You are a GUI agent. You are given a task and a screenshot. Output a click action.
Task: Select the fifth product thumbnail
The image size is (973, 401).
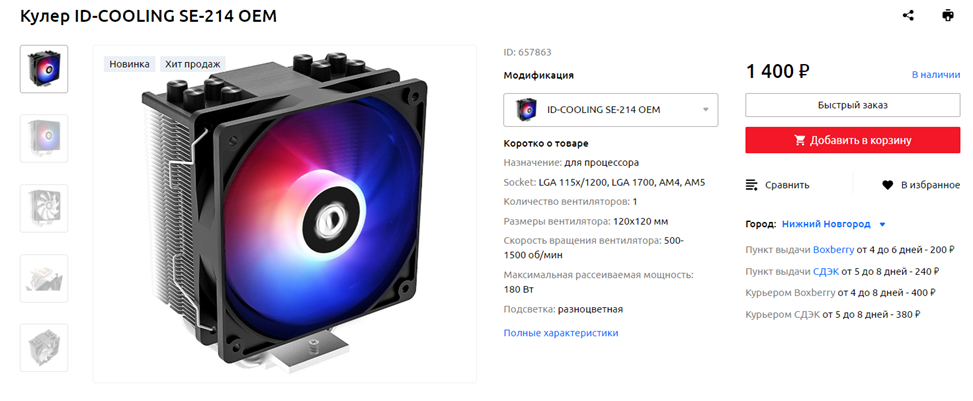coord(44,348)
